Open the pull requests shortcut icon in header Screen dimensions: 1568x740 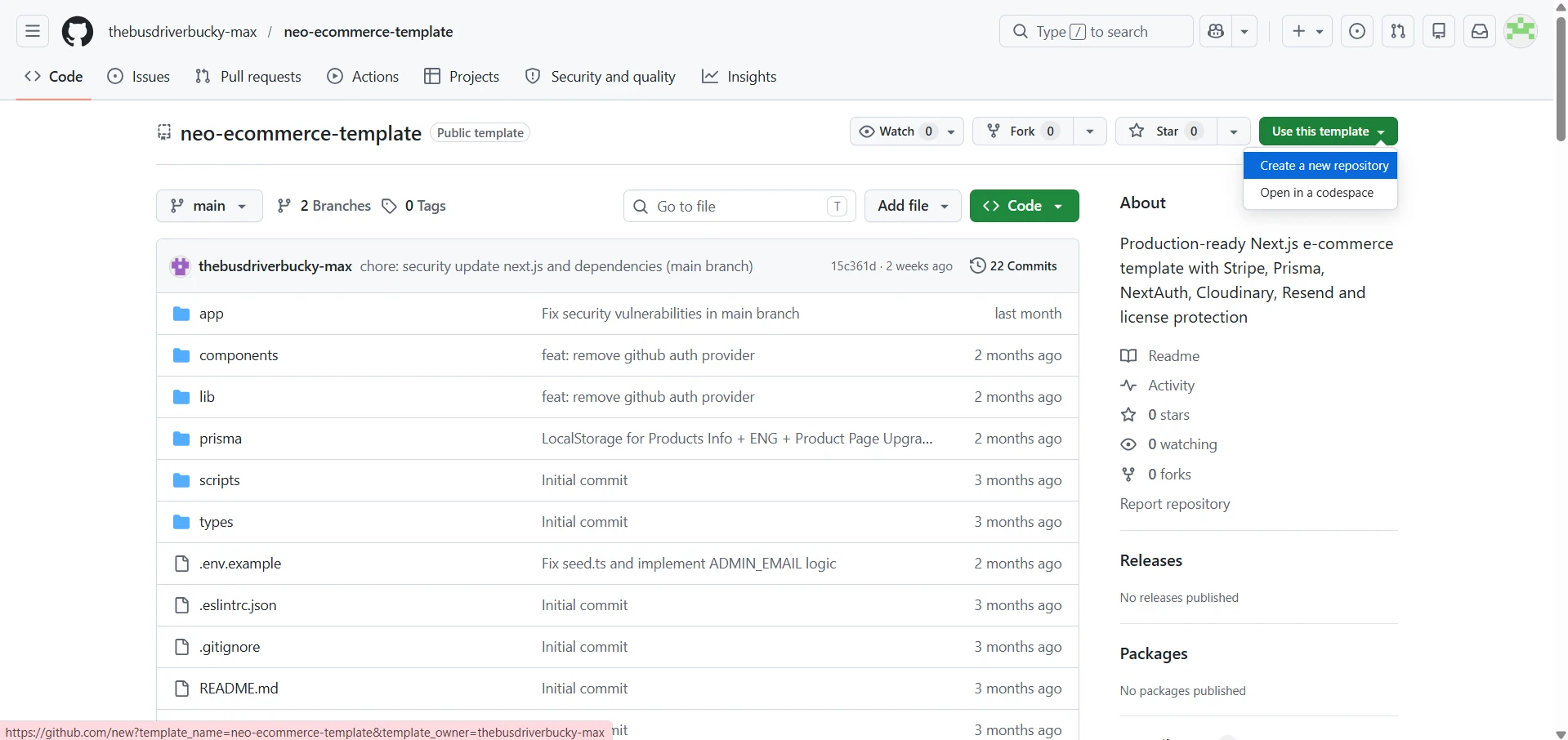point(1398,32)
